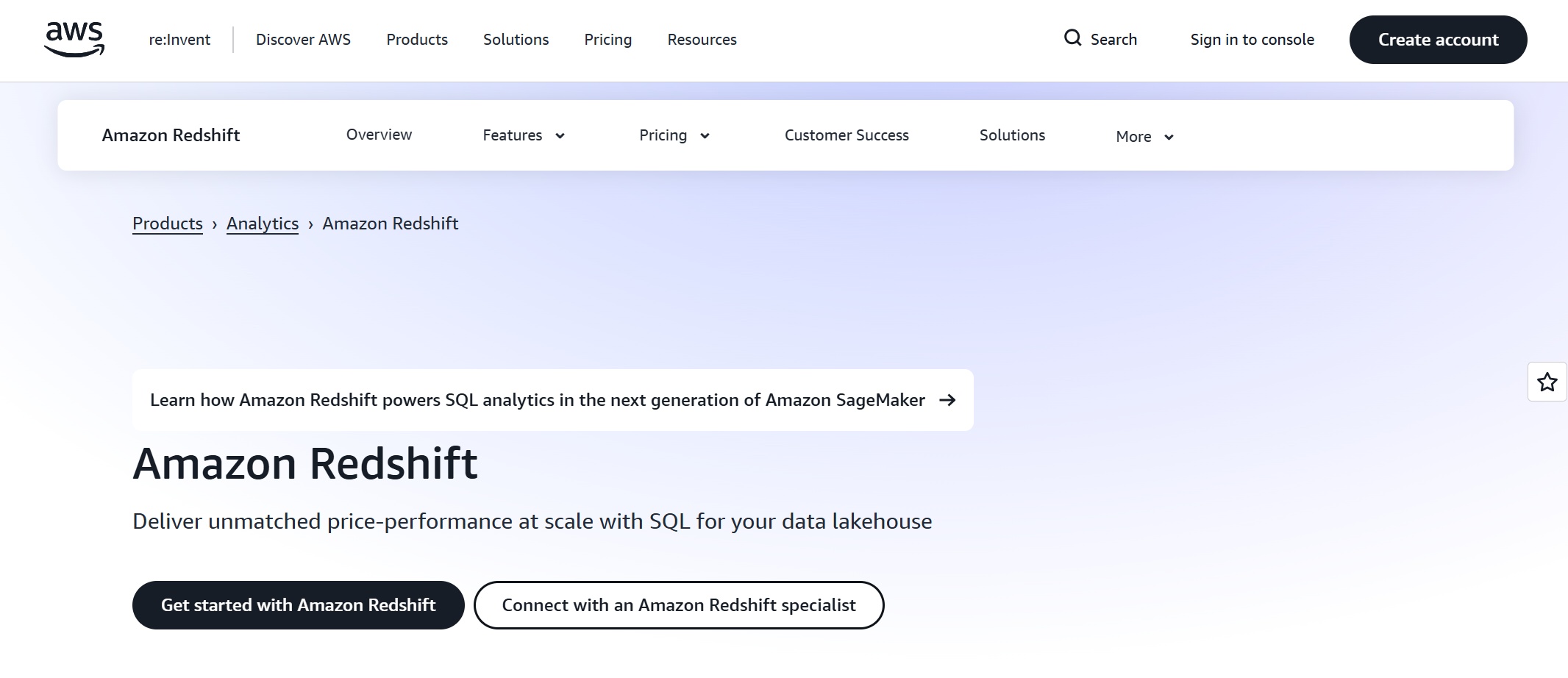Viewport: 1568px width, 678px height.
Task: Click the arrow on the SageMaker announcement banner
Action: 949,401
